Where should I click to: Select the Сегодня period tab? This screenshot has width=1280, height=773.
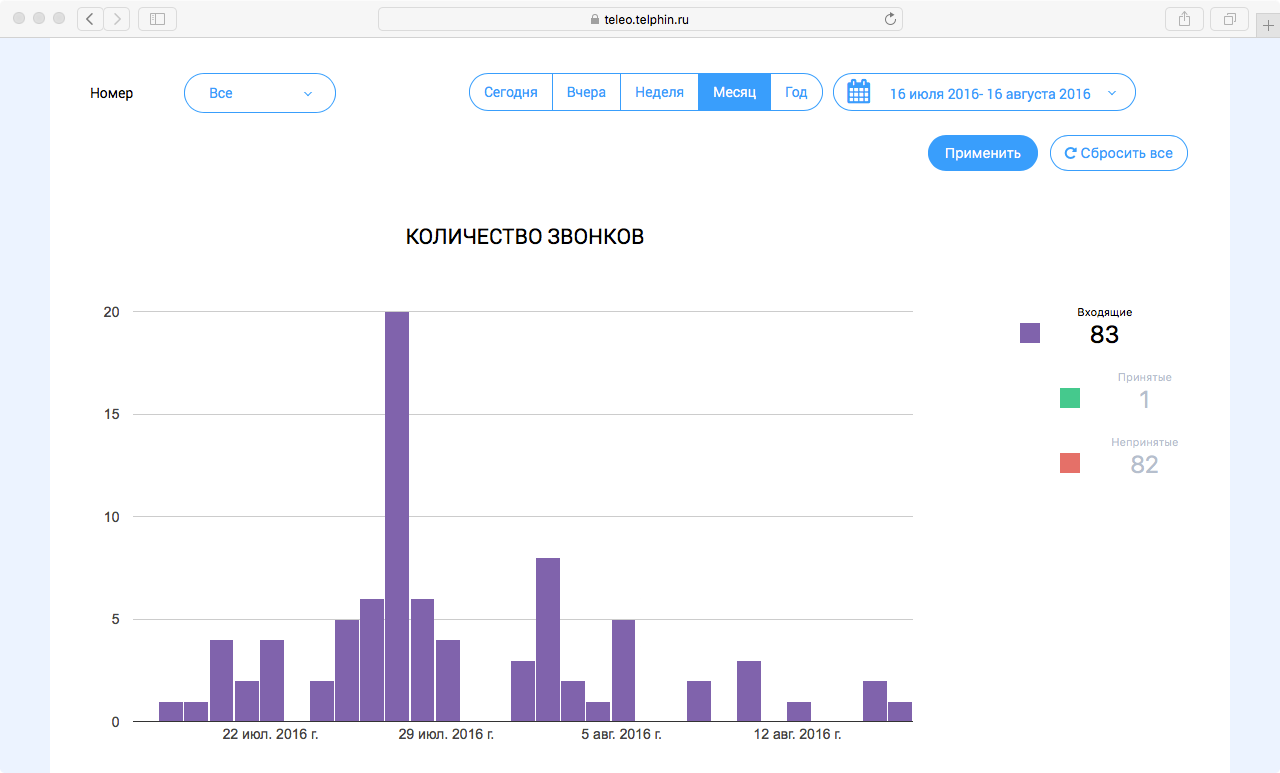tap(511, 92)
